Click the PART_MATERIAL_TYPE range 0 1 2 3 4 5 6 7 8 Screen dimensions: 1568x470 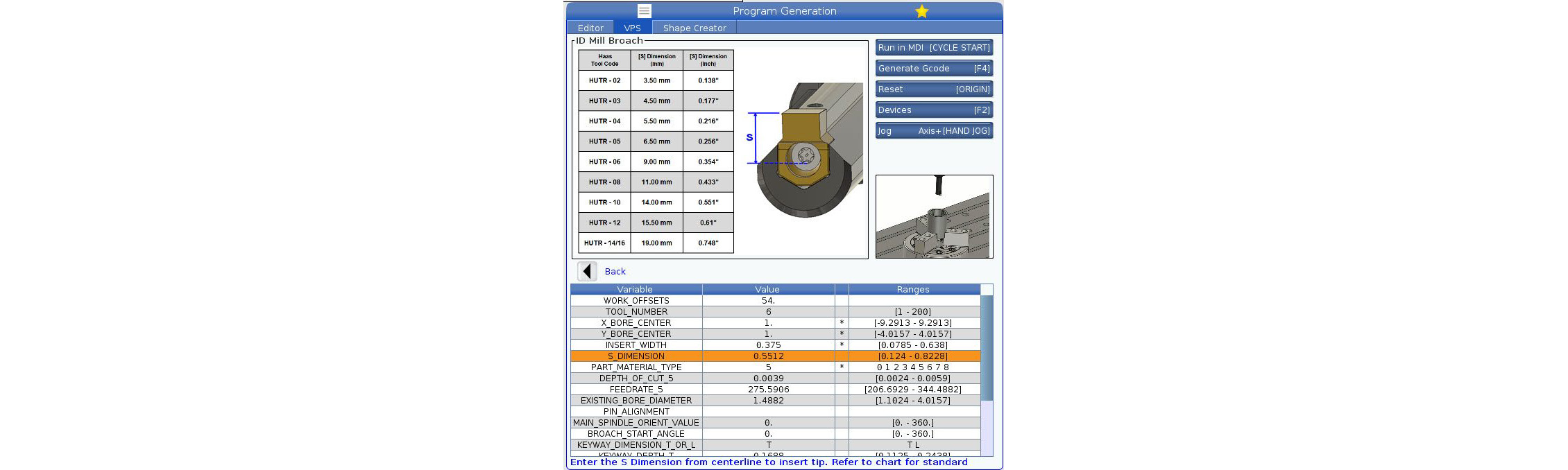[x=914, y=367]
